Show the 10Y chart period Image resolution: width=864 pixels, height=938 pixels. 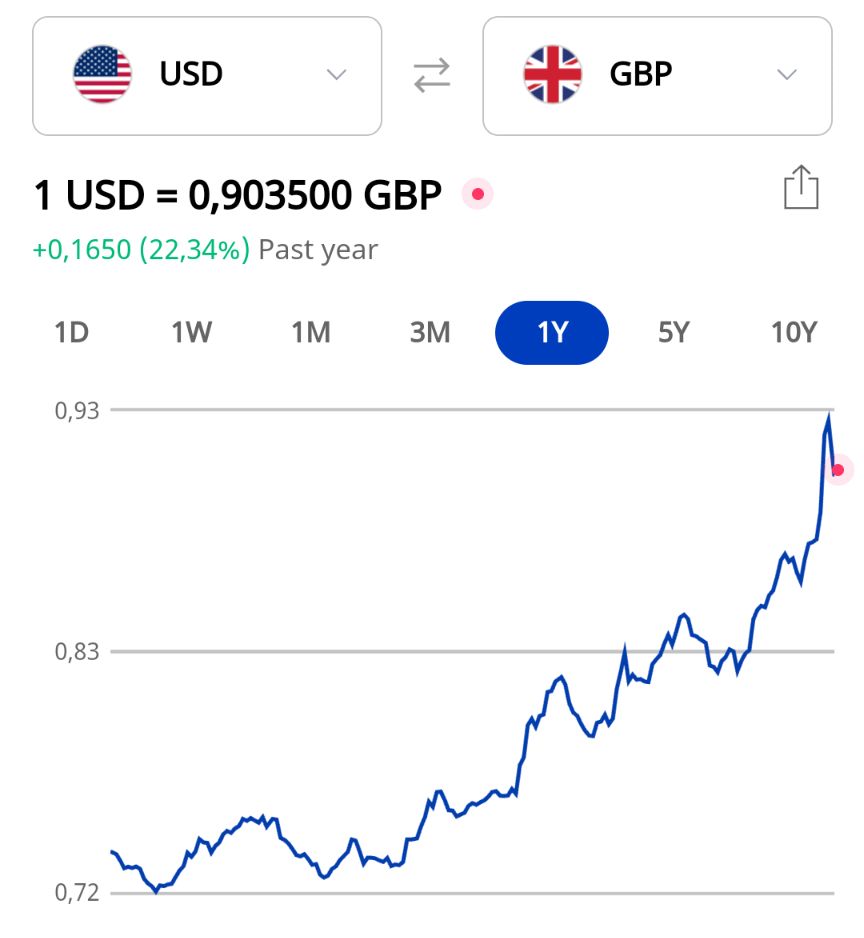coord(794,332)
